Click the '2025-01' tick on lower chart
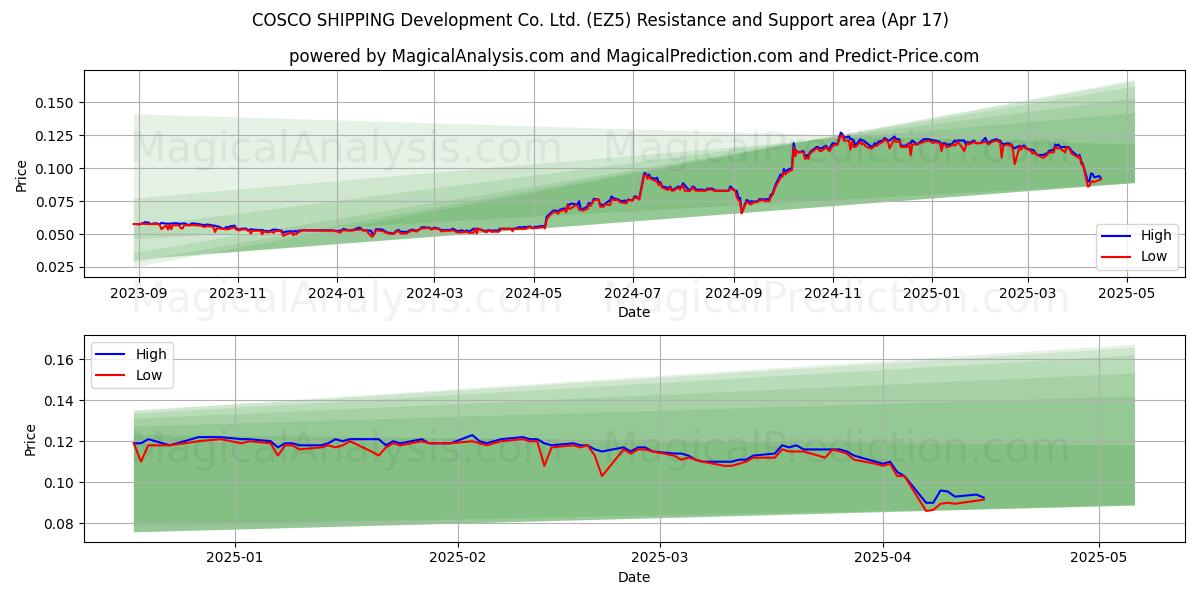Screen dimensions: 1200x600 click(x=233, y=558)
